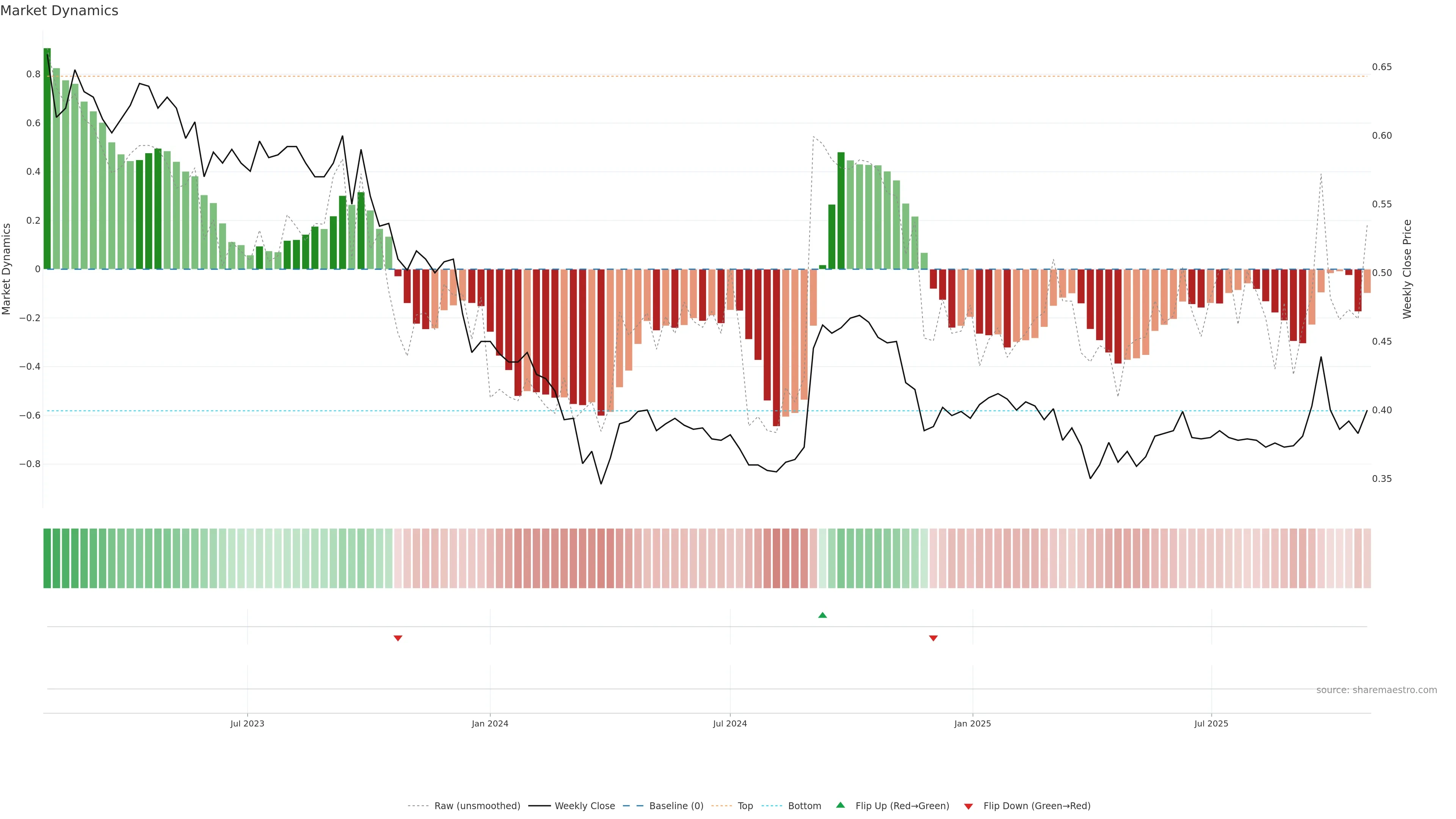This screenshot has width=1456, height=819.
Task: Click the green Flip Up triangle marker
Action: tap(822, 615)
